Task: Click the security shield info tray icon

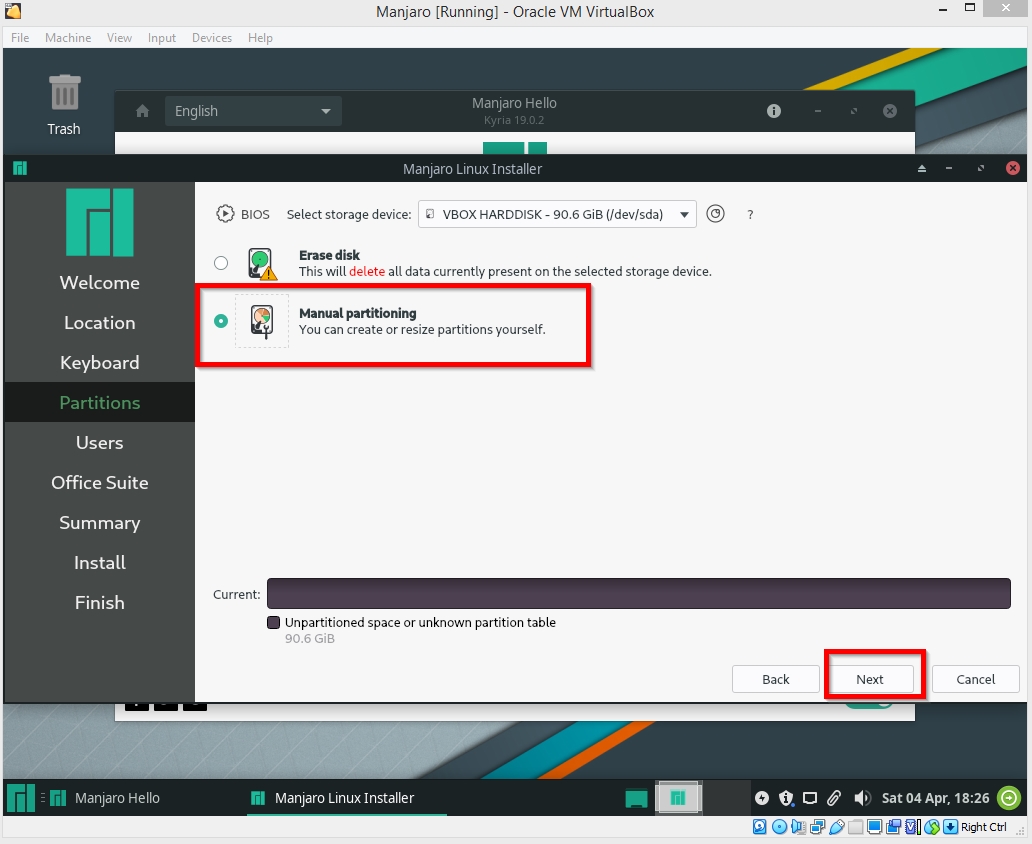Action: click(786, 798)
